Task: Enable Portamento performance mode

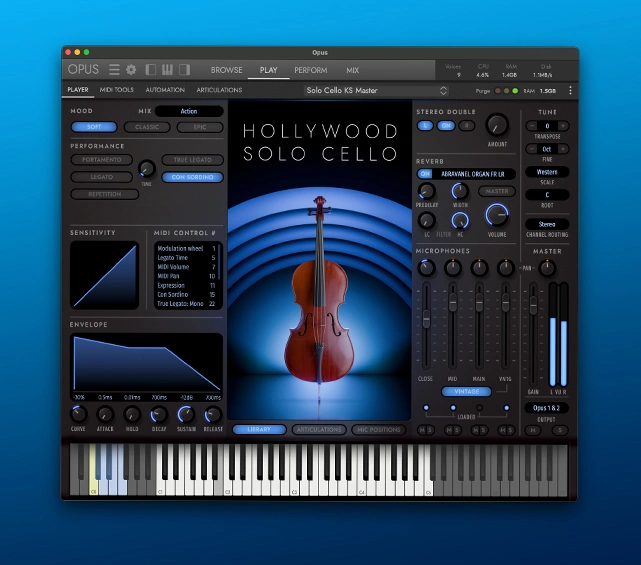Action: pyautogui.click(x=101, y=159)
